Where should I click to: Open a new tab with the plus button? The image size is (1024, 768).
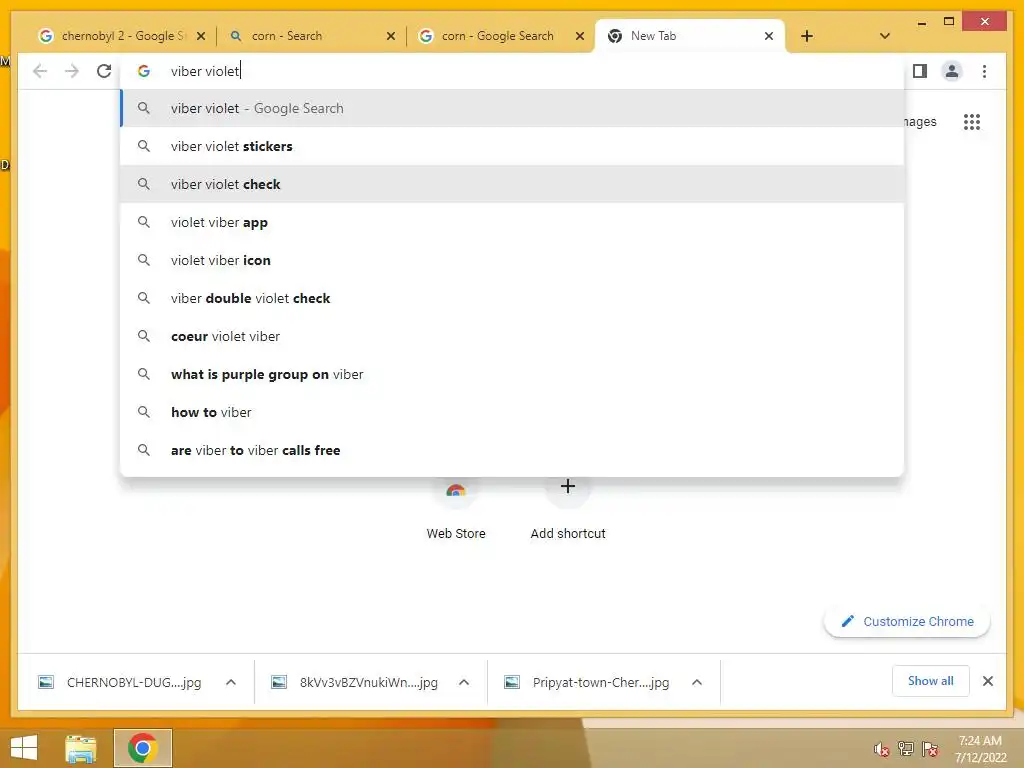807,36
